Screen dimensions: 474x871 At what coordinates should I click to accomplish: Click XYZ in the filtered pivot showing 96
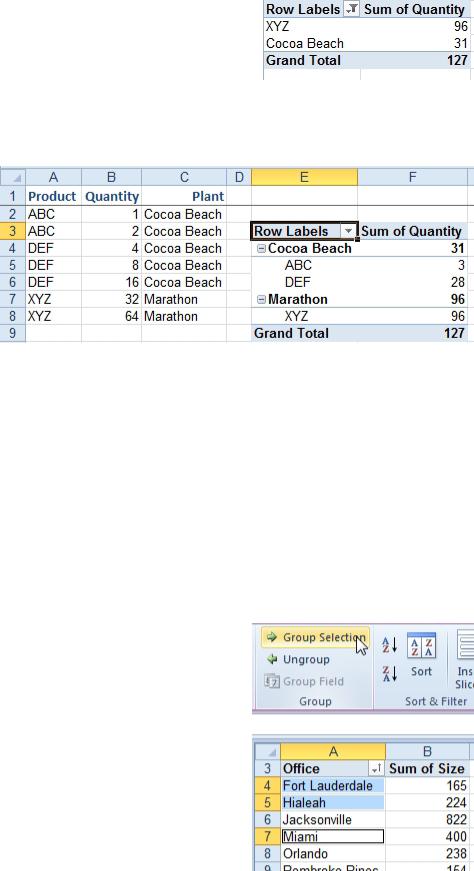[x=278, y=26]
